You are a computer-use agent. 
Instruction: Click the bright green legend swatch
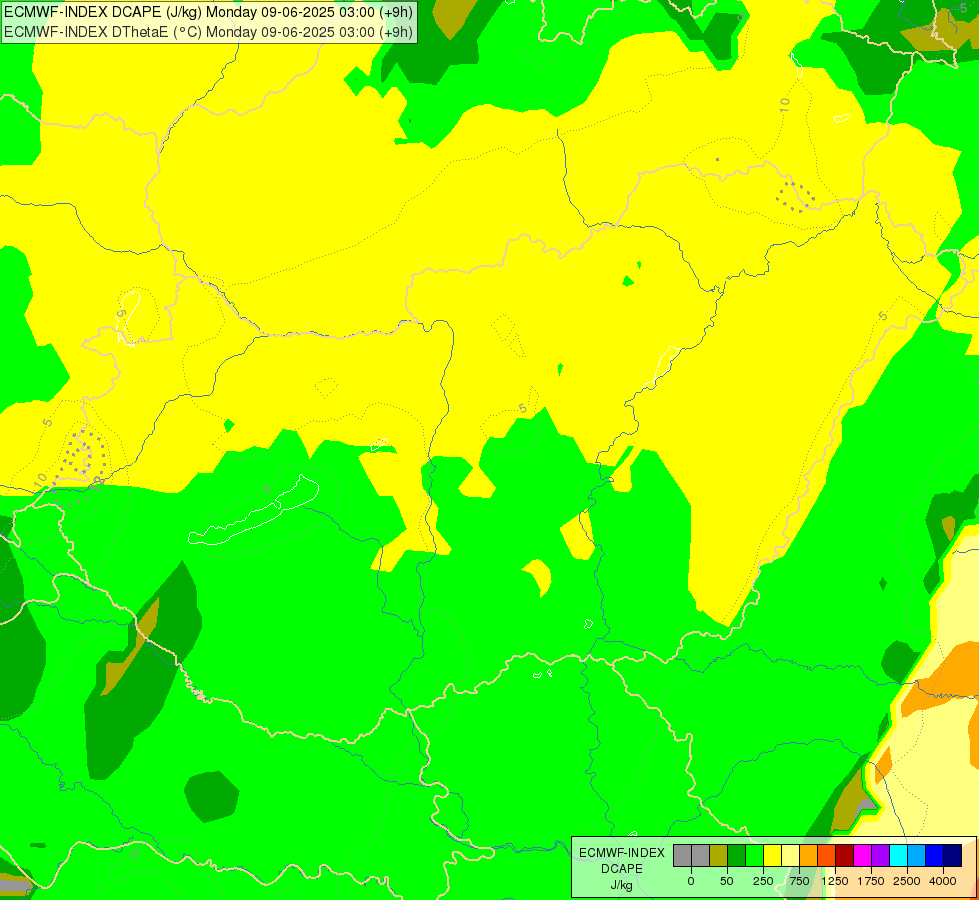pyautogui.click(x=755, y=856)
